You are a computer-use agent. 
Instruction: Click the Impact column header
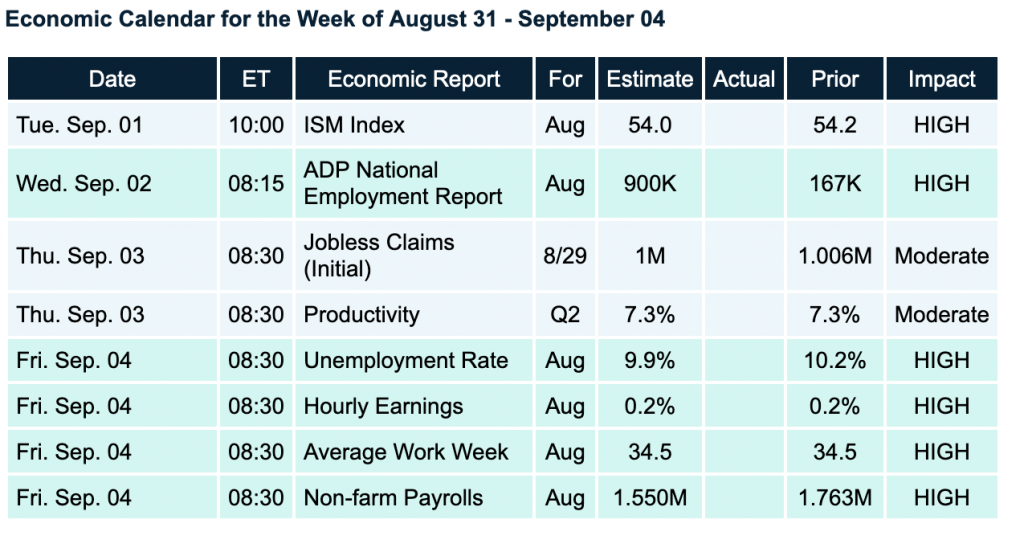(941, 79)
